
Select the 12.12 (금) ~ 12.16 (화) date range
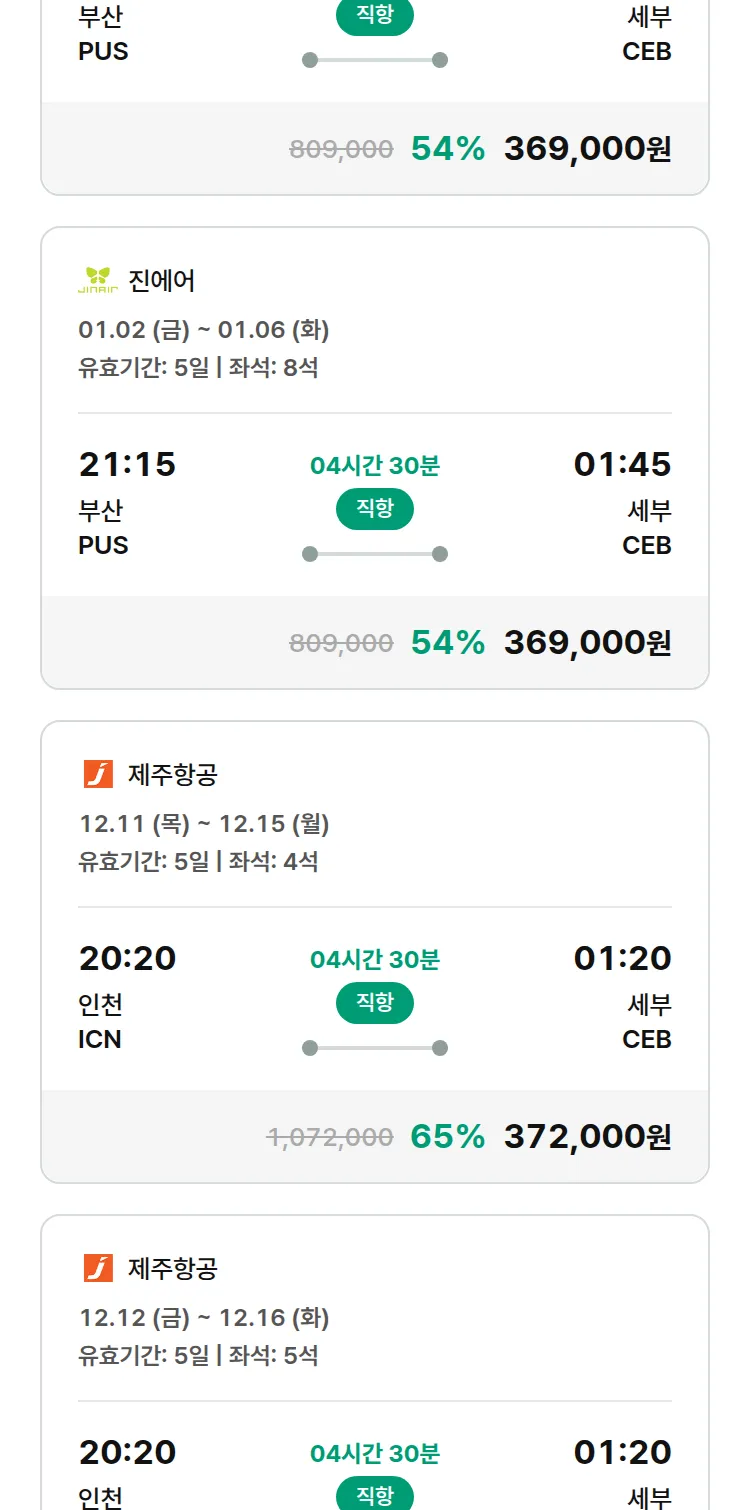[x=204, y=1318]
